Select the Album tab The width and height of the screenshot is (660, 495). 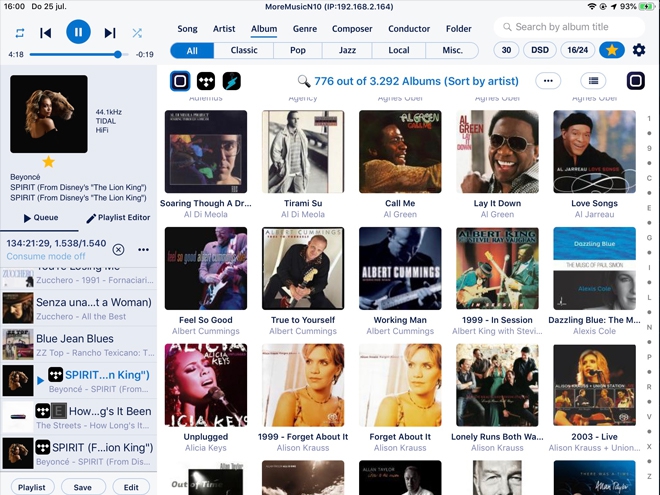click(x=264, y=29)
